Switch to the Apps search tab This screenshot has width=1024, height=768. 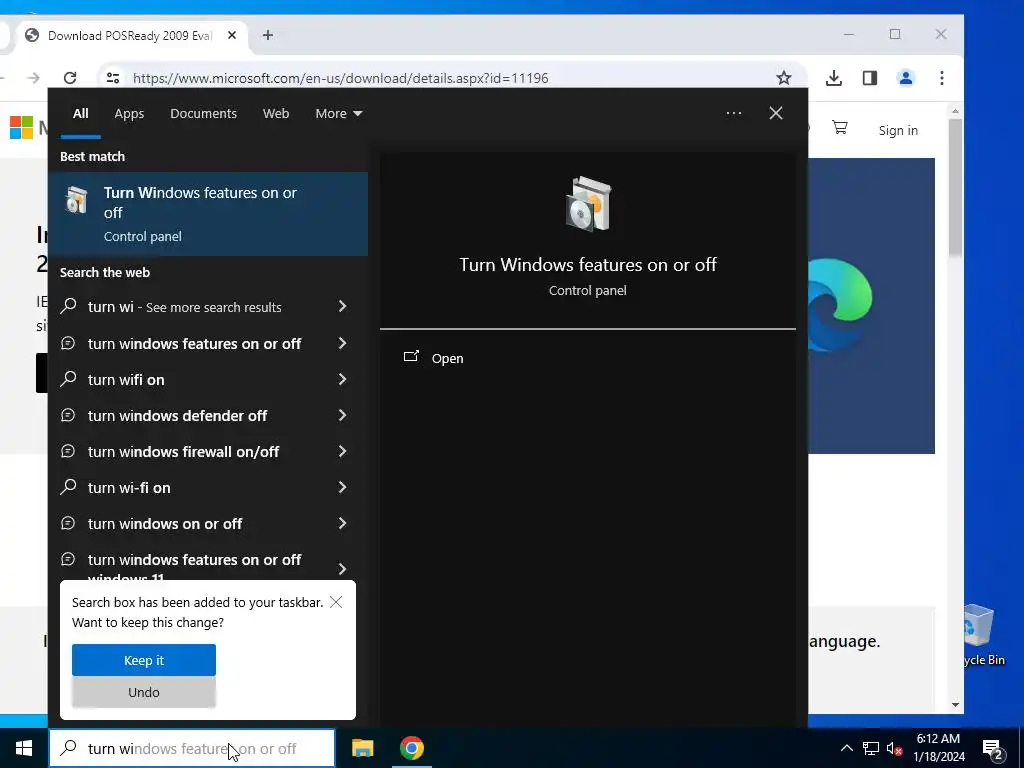[x=129, y=114]
